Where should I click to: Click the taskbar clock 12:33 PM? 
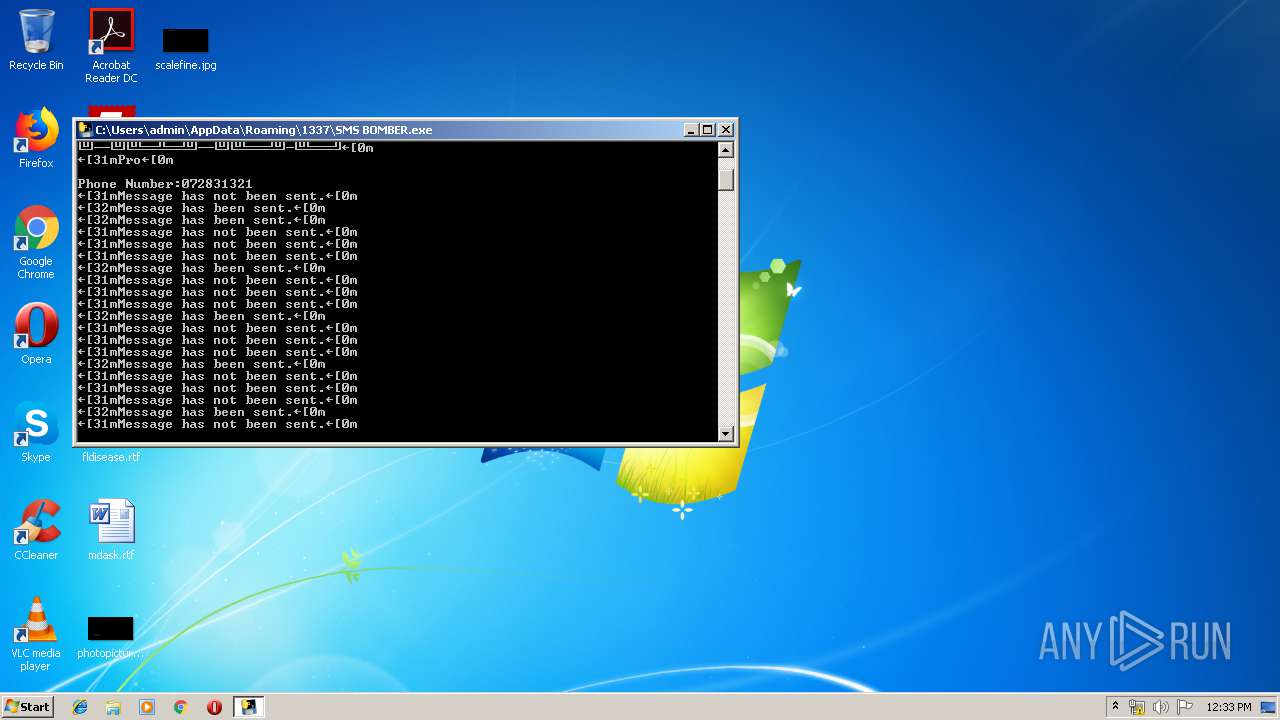pos(1229,707)
